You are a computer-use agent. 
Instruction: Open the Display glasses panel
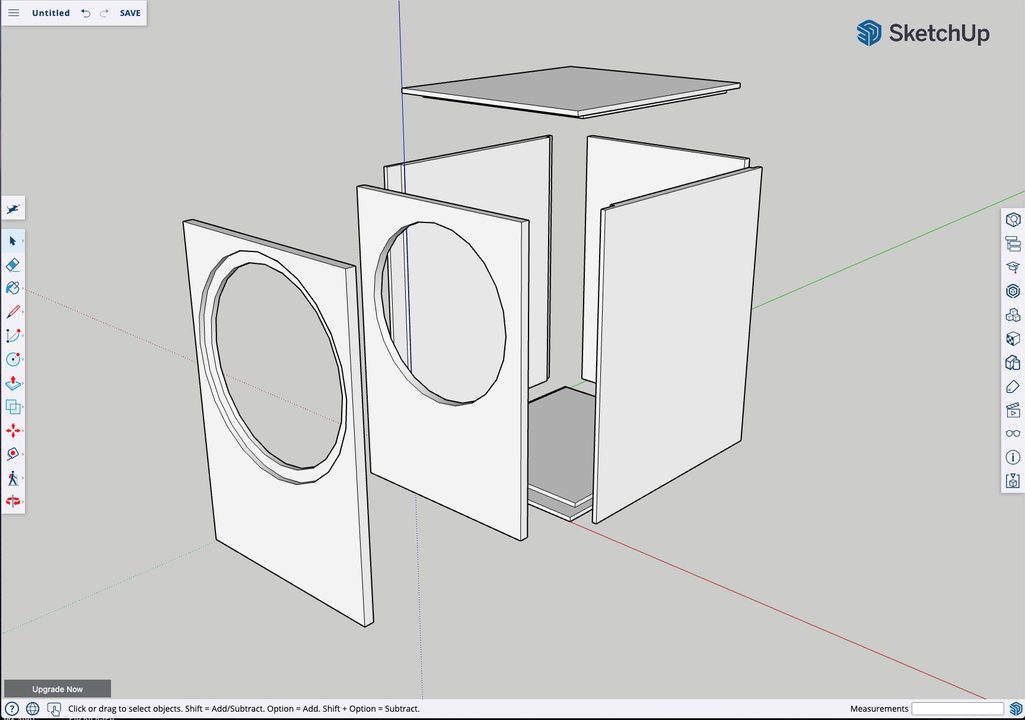[1013, 434]
